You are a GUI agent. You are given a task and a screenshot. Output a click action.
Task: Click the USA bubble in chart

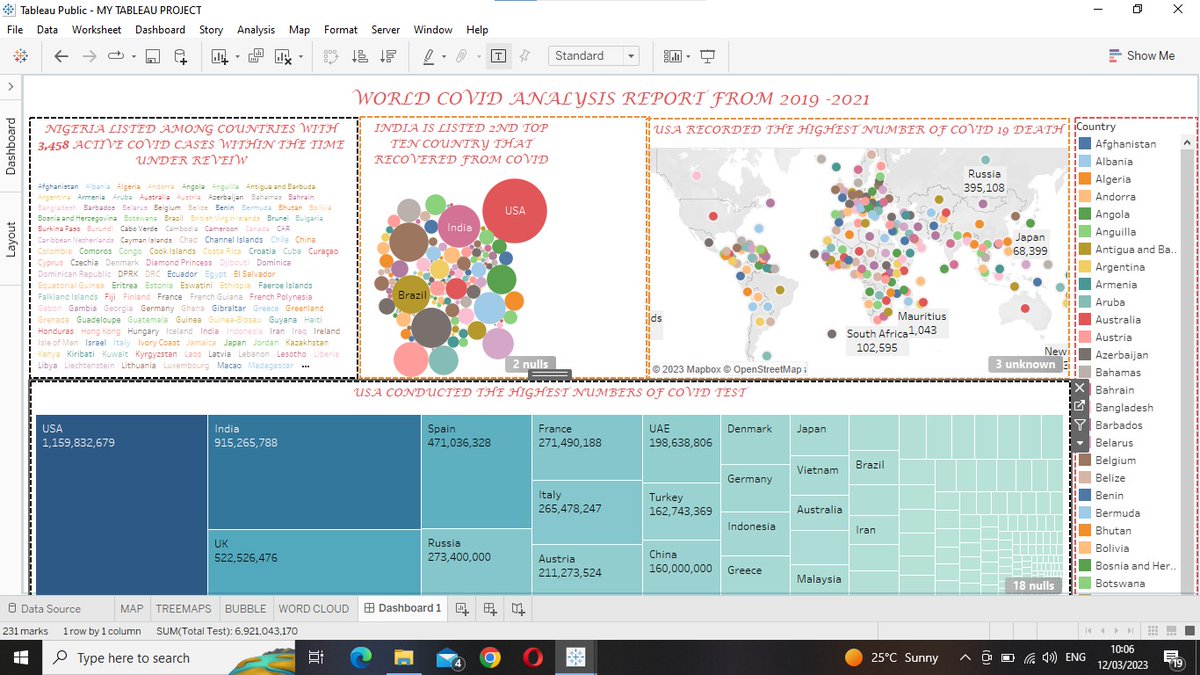click(x=514, y=210)
